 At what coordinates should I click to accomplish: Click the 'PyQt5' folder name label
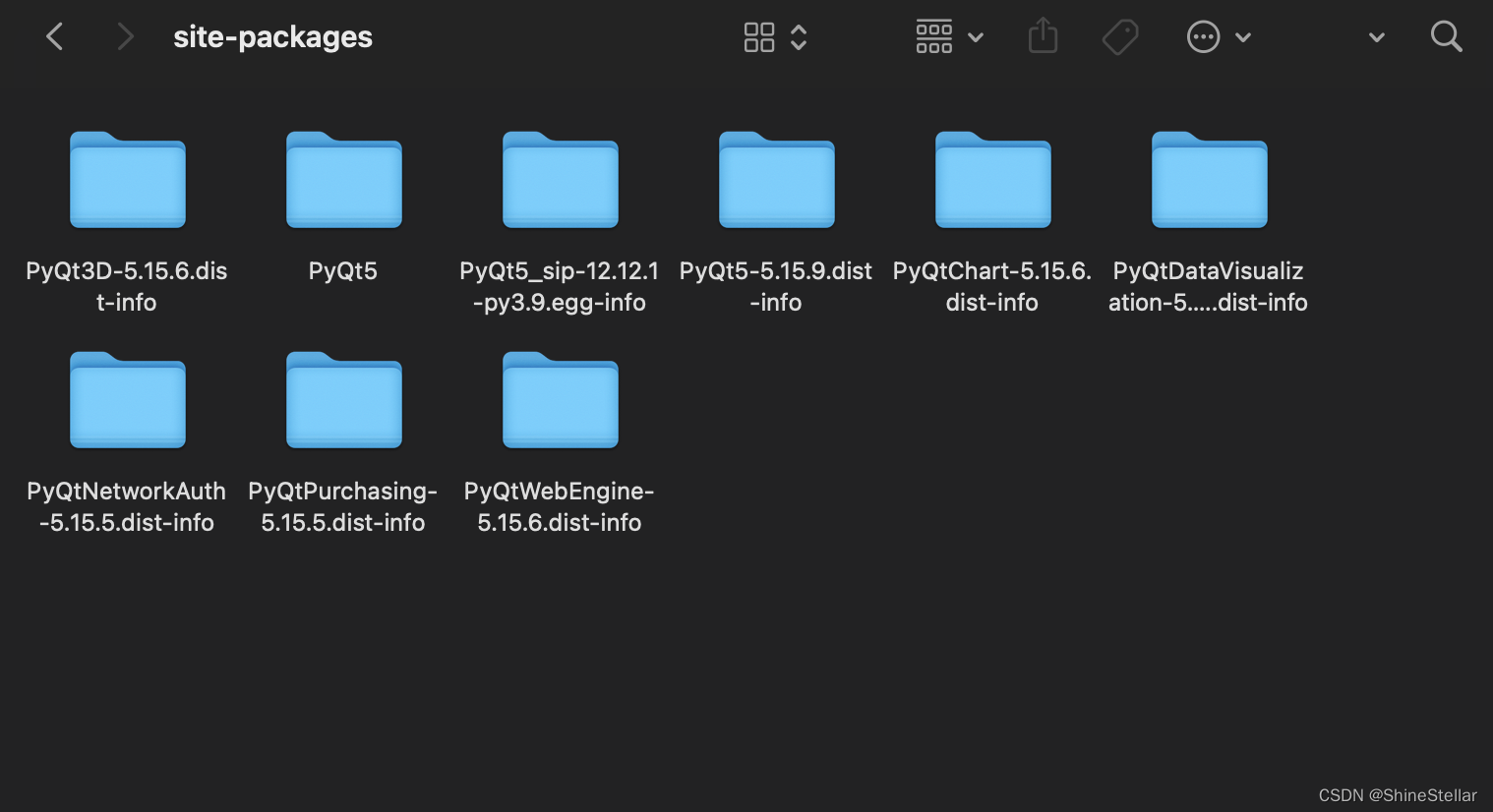pos(343,271)
